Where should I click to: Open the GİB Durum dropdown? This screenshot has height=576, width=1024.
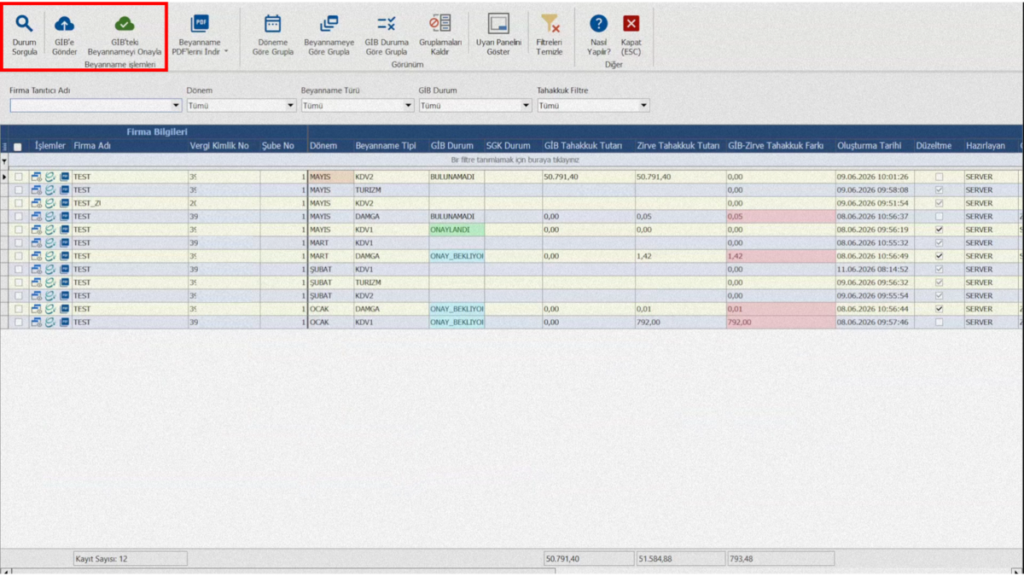526,105
